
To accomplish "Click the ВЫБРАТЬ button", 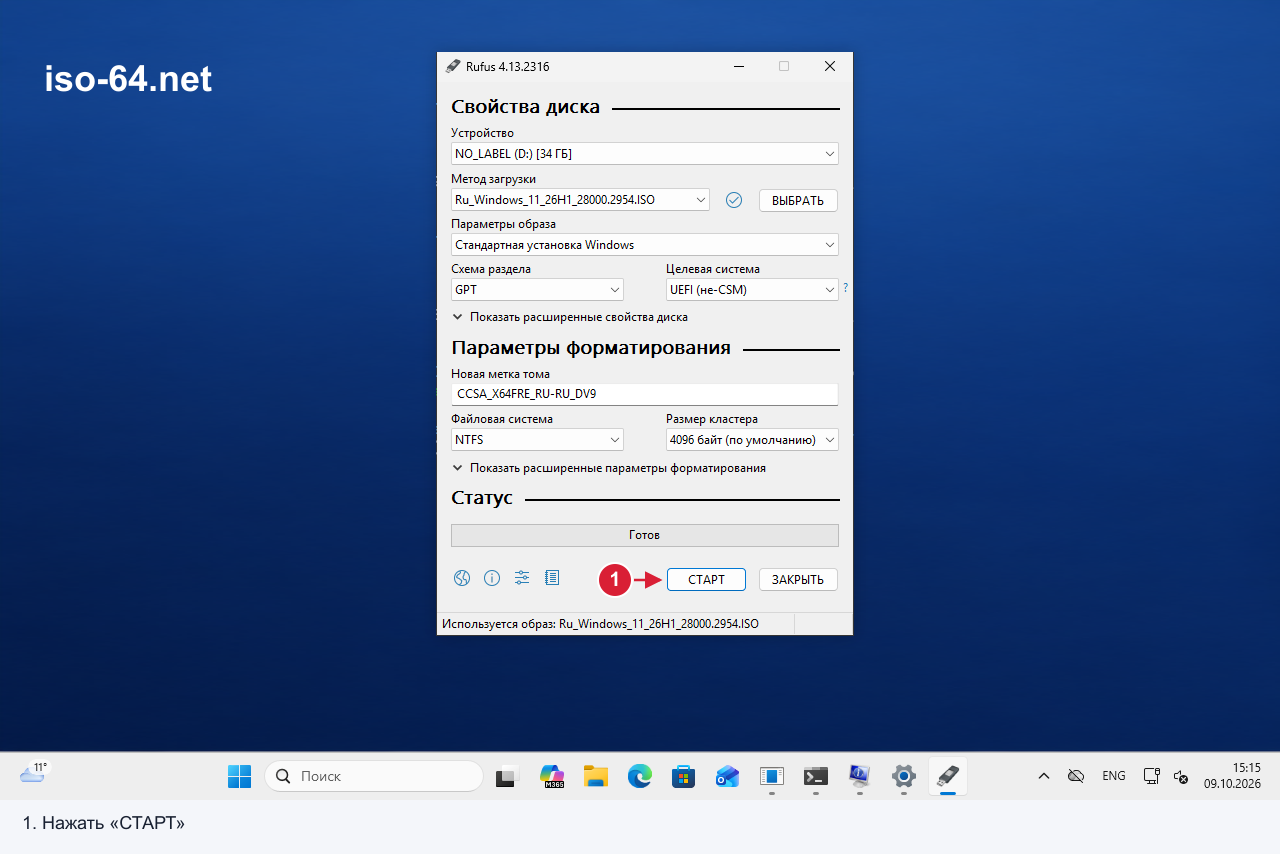I will [x=798, y=200].
